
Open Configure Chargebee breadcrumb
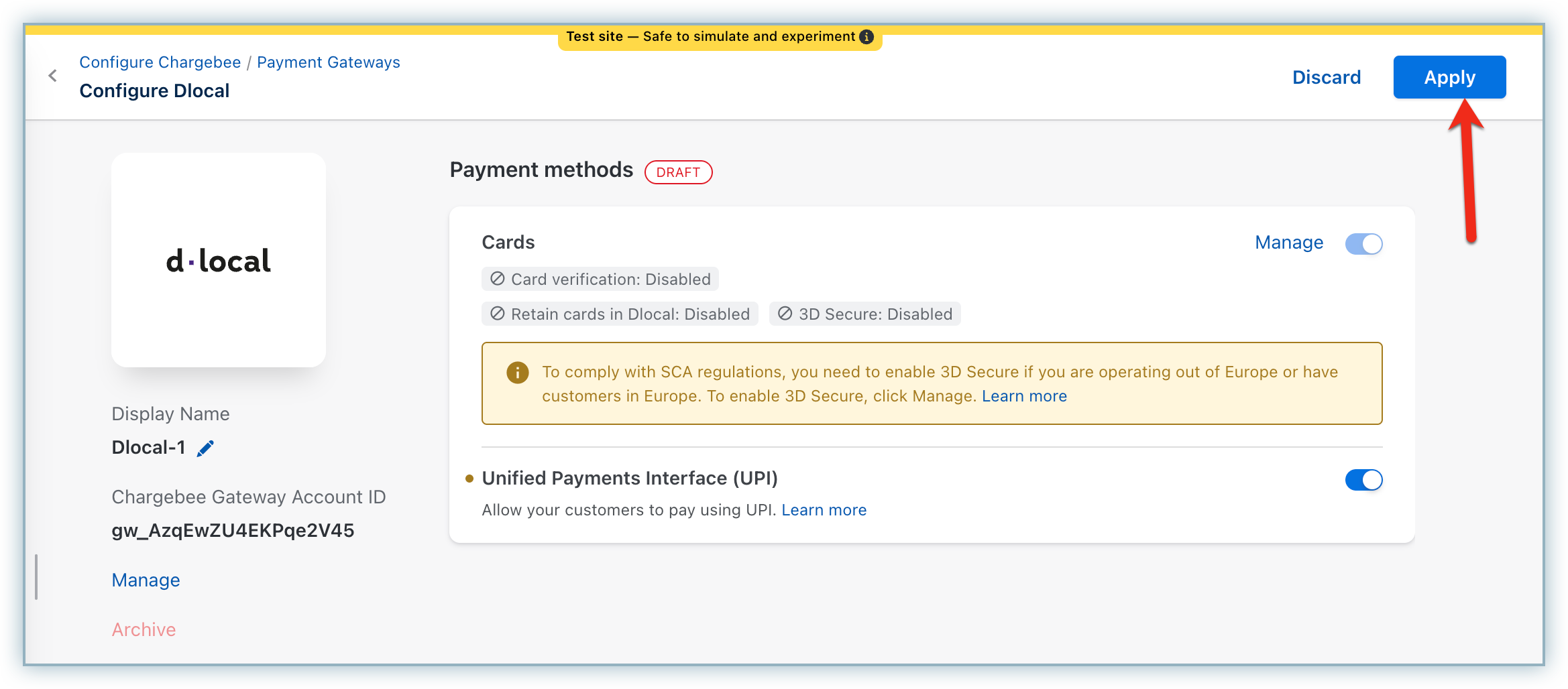click(x=160, y=62)
